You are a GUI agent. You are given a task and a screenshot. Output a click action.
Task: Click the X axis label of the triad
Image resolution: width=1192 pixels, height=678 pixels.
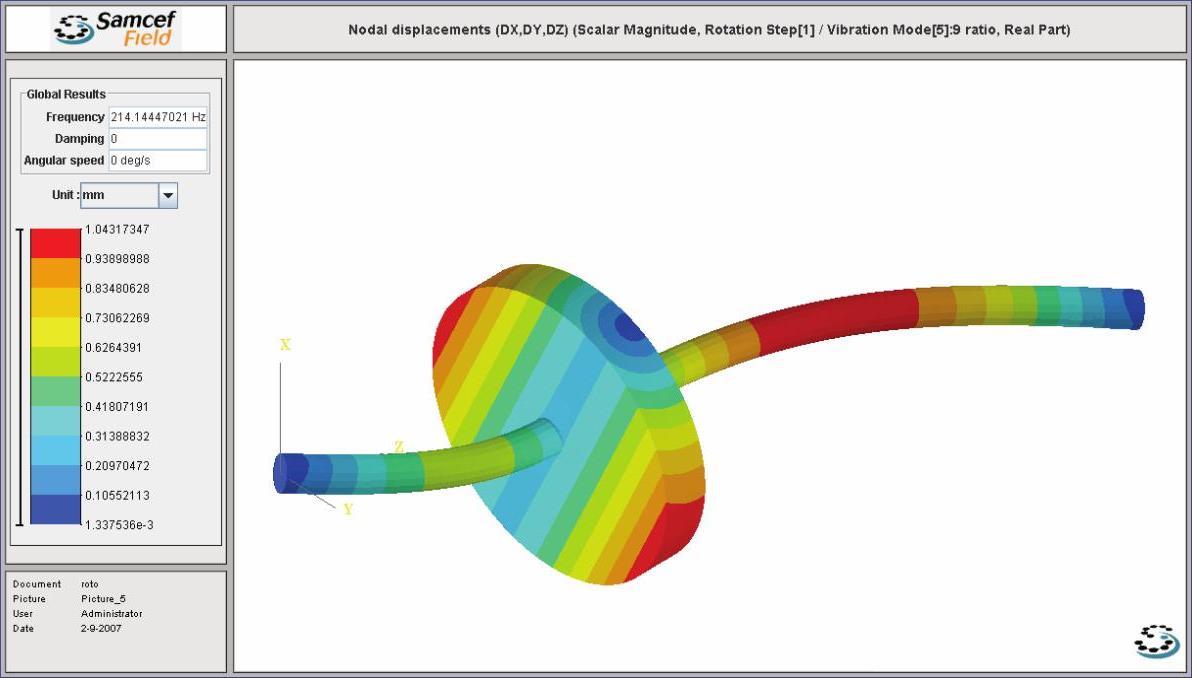(x=285, y=345)
